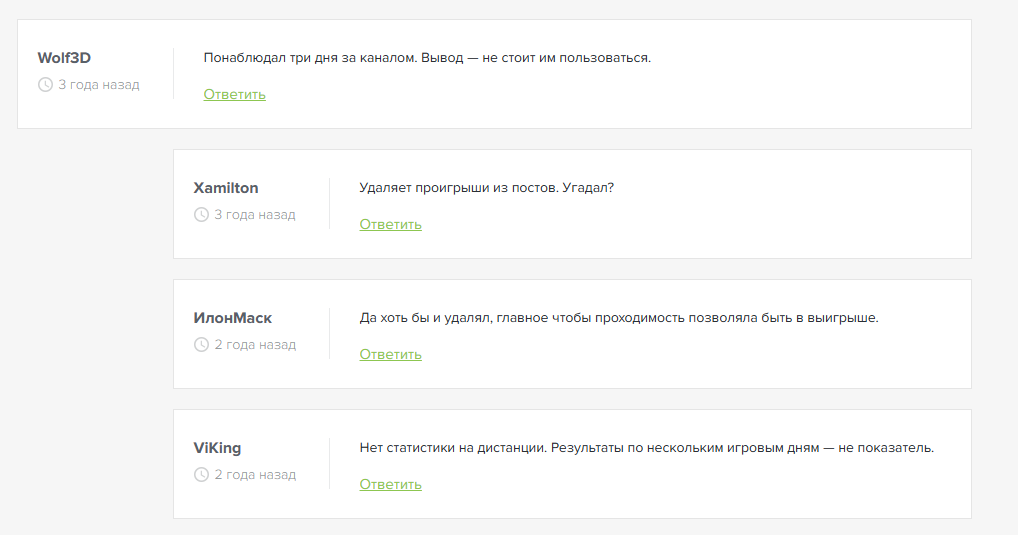The height and width of the screenshot is (535, 1018).
Task: Click ИлонМаск's '2 года назад' timestamp
Action: click(x=254, y=345)
